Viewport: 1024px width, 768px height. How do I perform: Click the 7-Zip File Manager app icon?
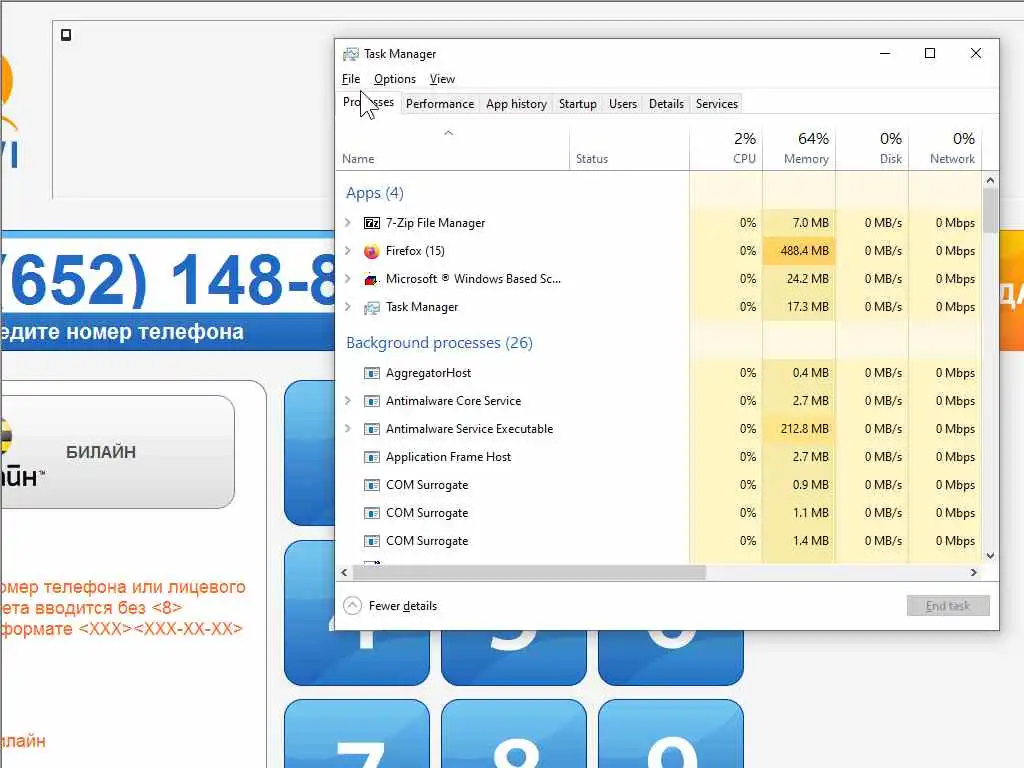(x=372, y=223)
